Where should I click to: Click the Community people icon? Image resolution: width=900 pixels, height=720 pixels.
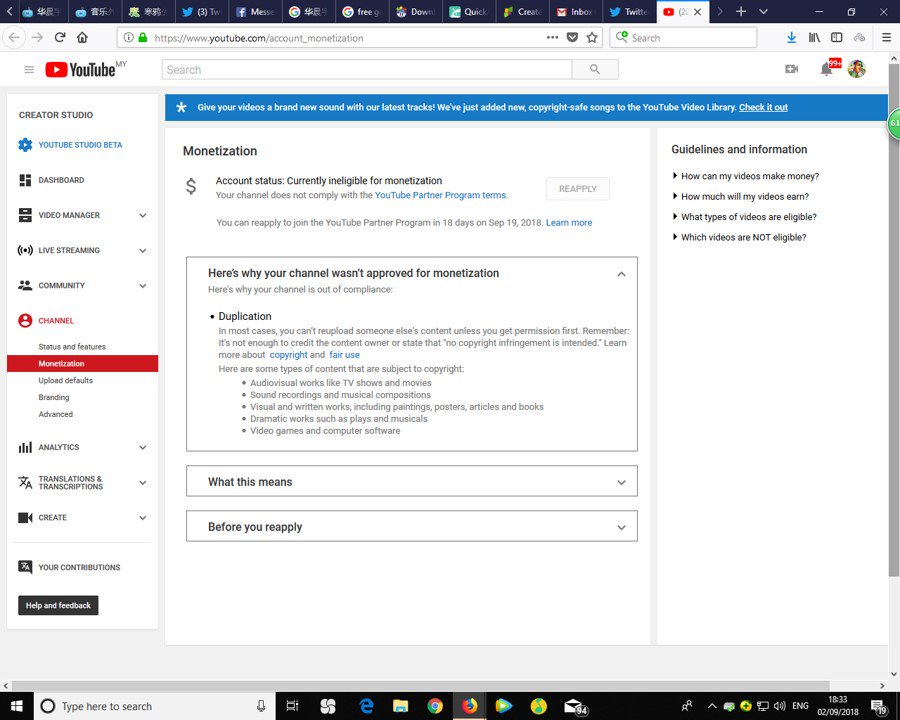click(x=25, y=285)
